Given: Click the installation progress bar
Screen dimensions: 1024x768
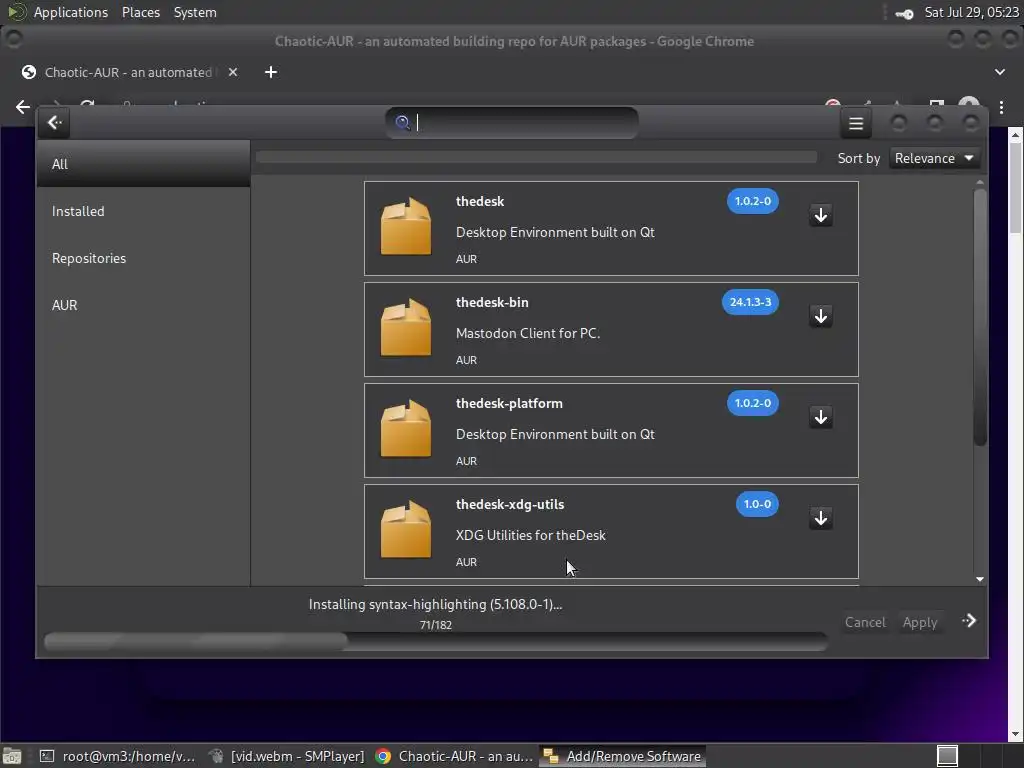Looking at the screenshot, I should (435, 641).
